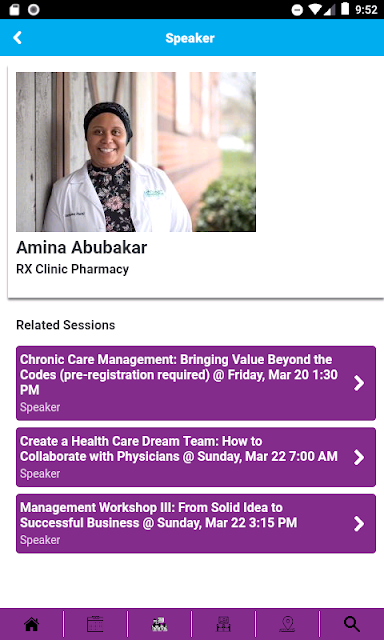
Task: Tap the Wi-Fi status bar icon
Action: tap(315, 9)
